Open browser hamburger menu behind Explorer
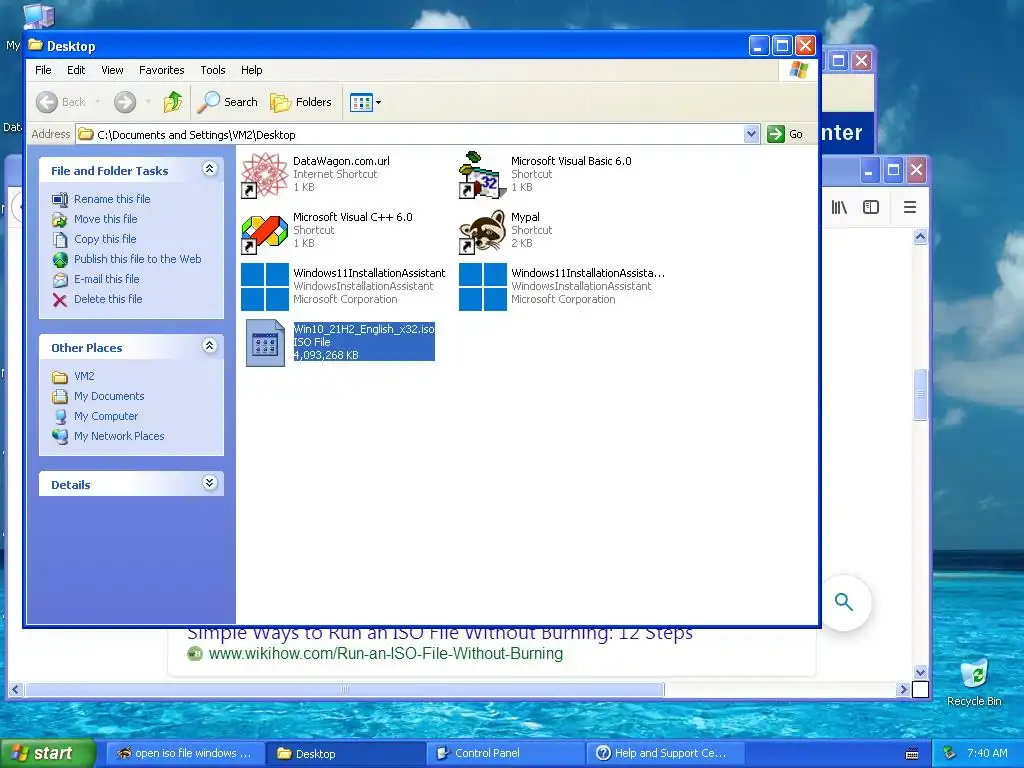1024x768 pixels. (910, 208)
